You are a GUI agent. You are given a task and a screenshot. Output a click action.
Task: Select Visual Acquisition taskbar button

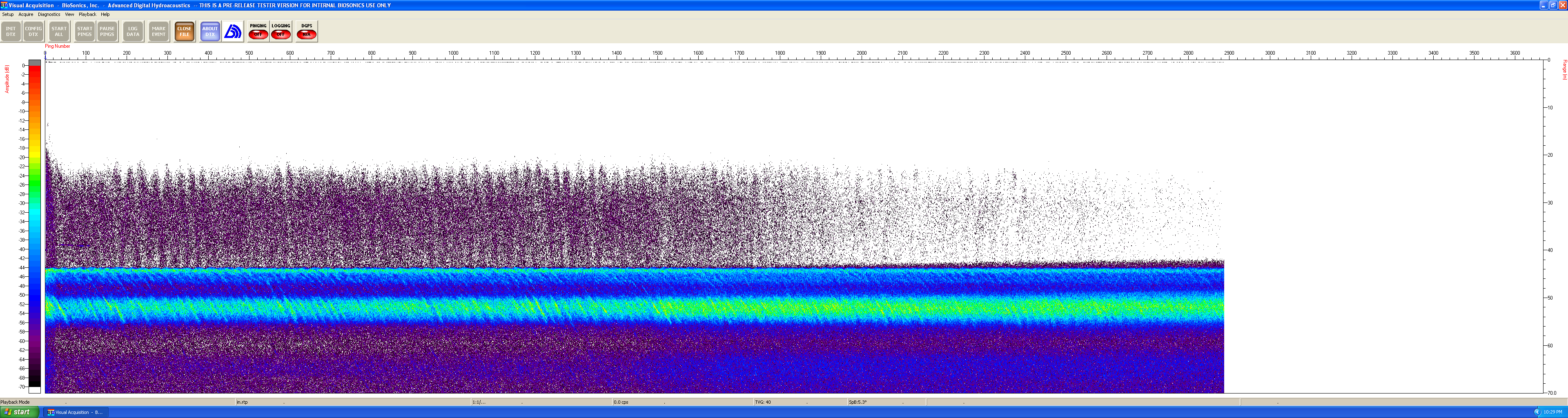tap(76, 412)
